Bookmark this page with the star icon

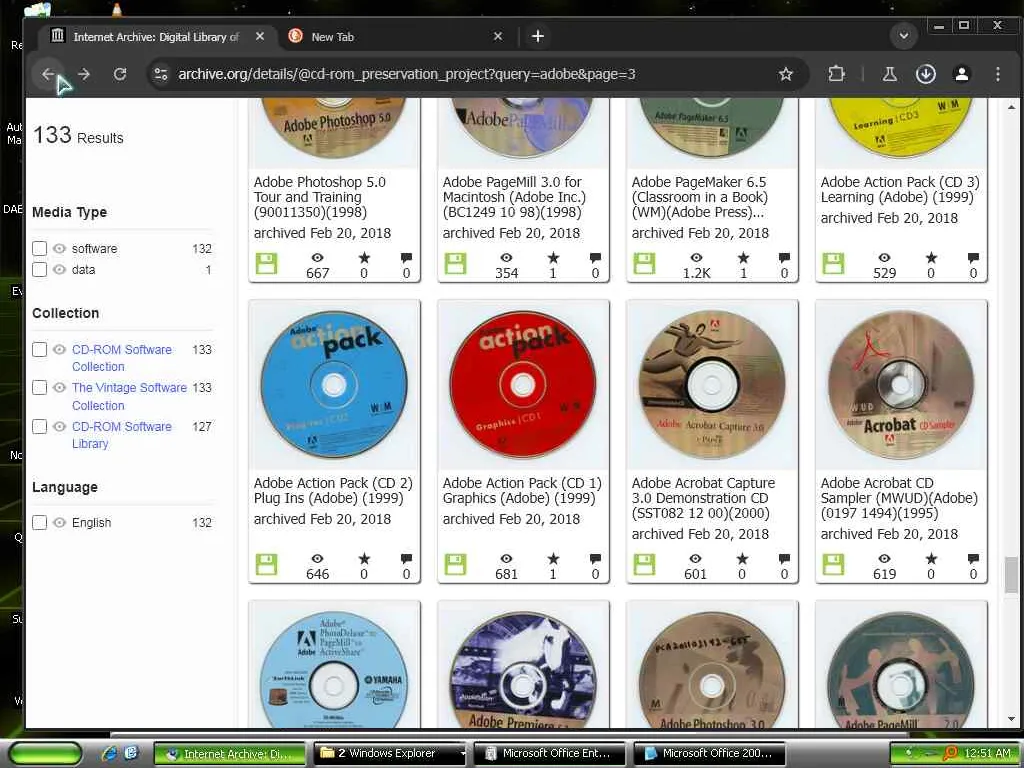click(786, 74)
